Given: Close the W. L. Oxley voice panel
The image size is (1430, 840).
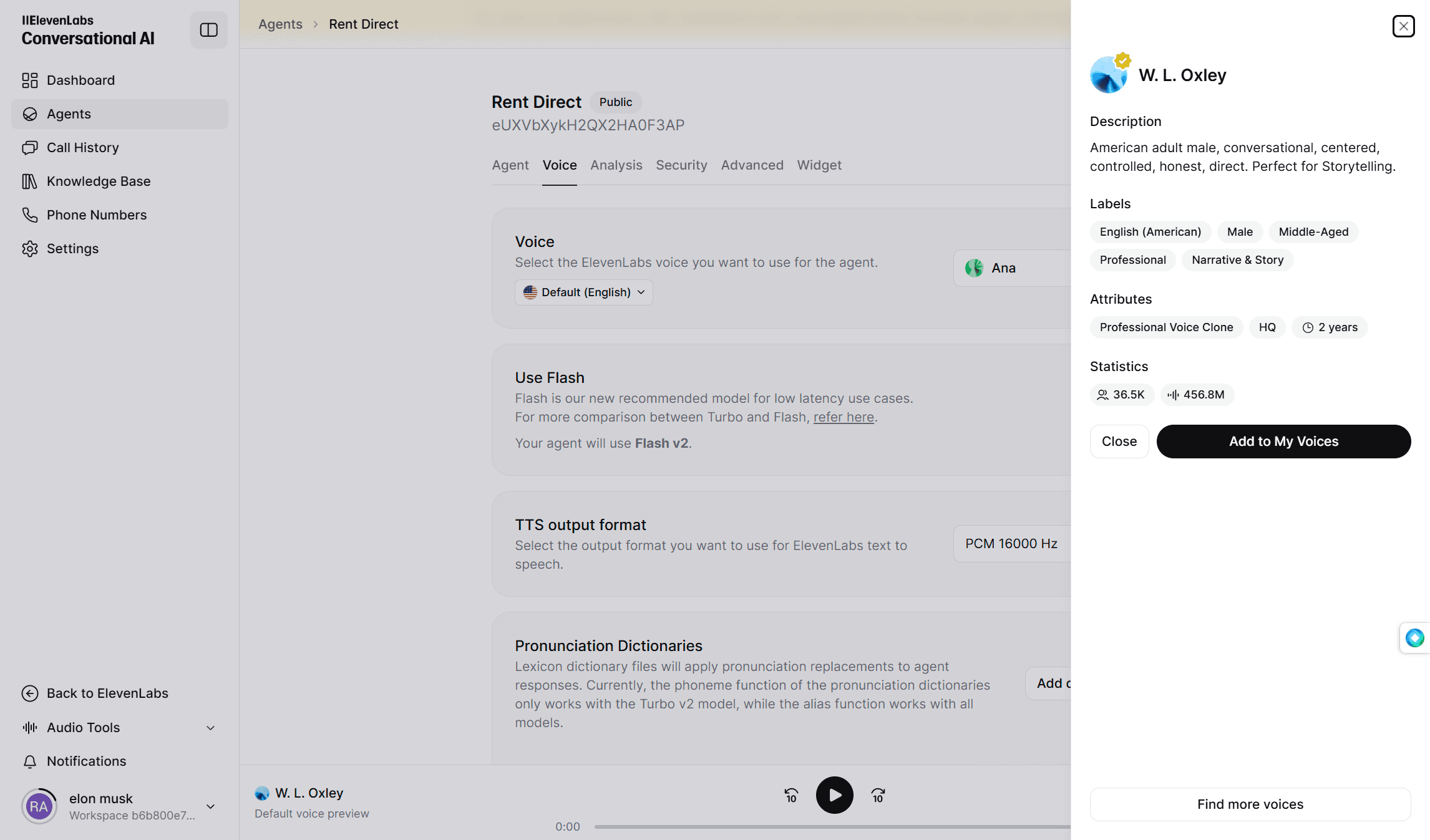Looking at the screenshot, I should 1403,26.
